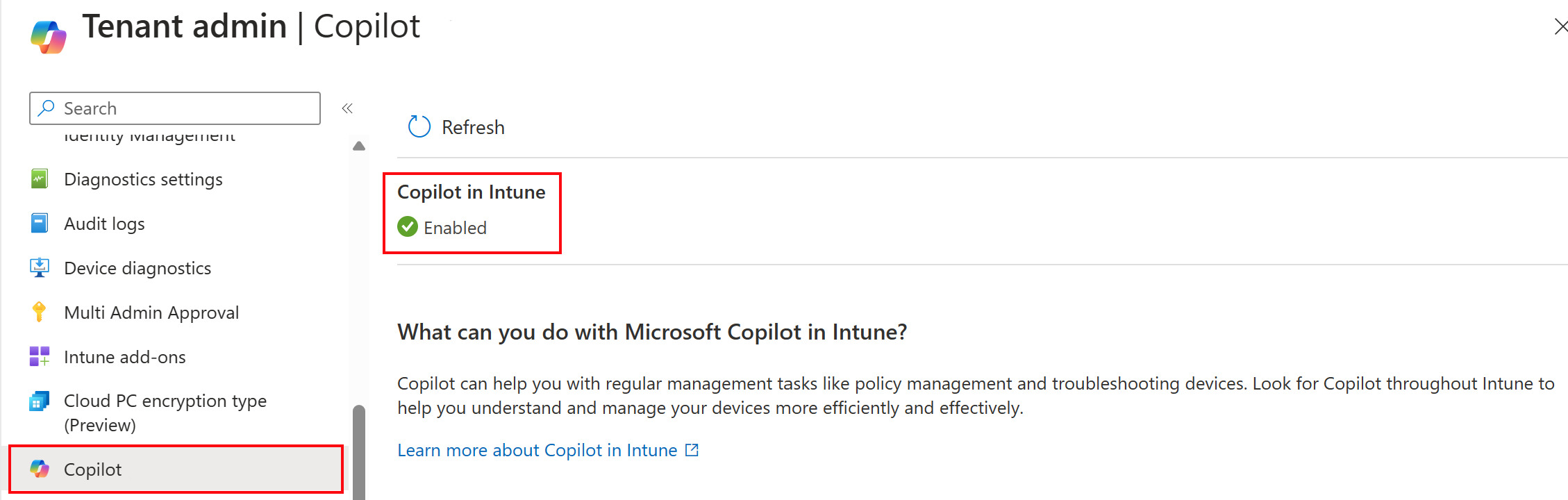Click the Copilot in Intune heading

(x=472, y=192)
